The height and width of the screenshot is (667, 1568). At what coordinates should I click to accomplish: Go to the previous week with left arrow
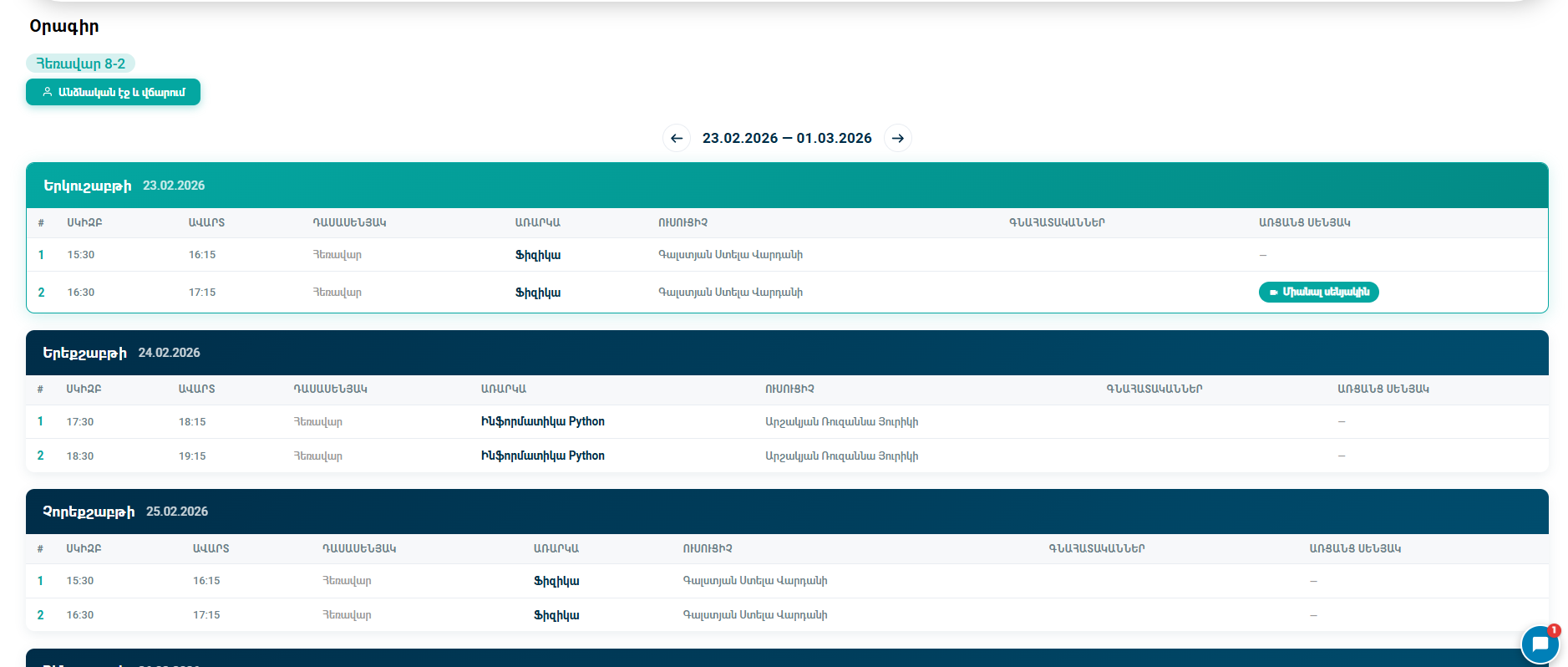pos(677,138)
